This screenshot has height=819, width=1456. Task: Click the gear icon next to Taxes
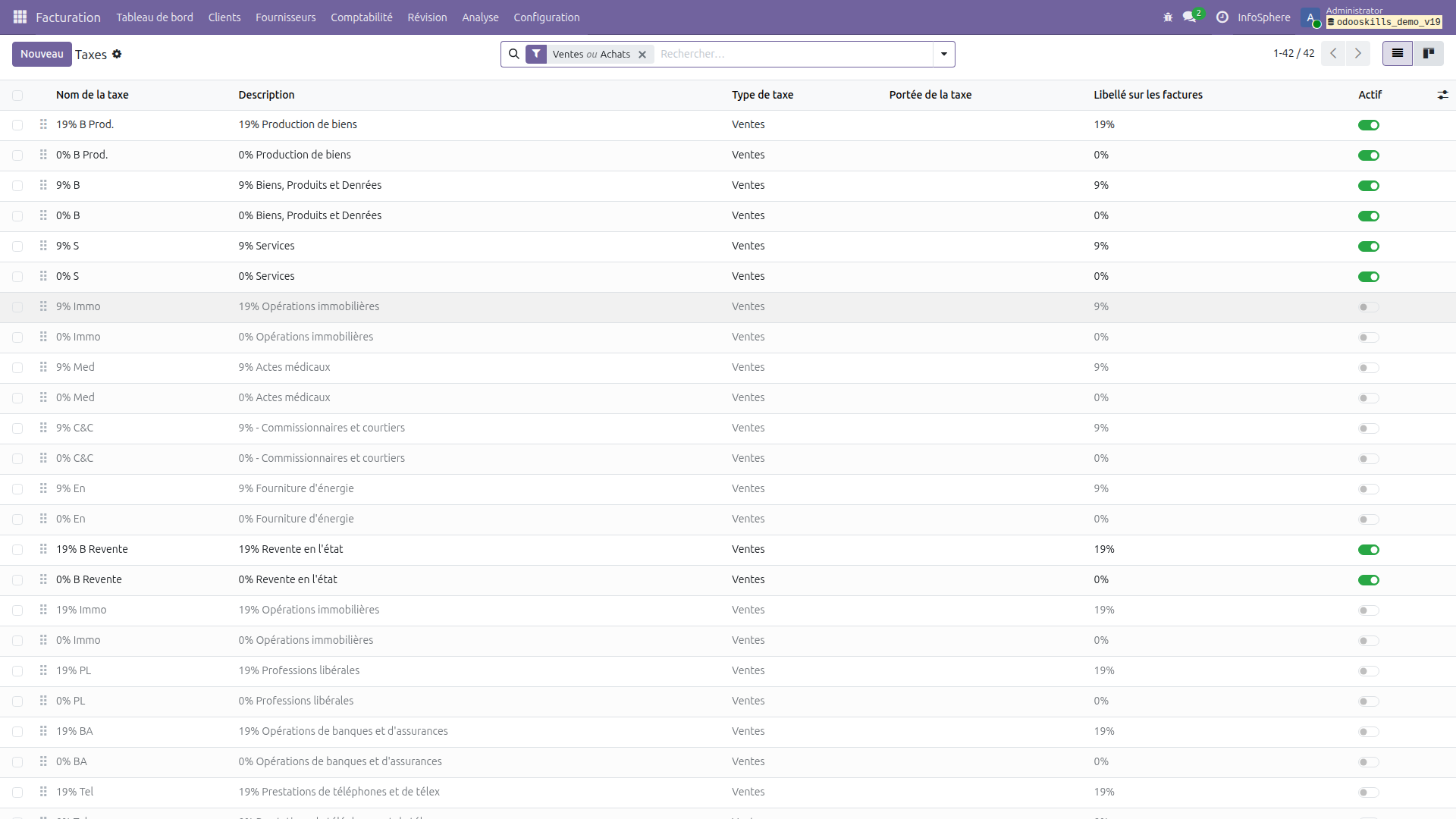(117, 54)
